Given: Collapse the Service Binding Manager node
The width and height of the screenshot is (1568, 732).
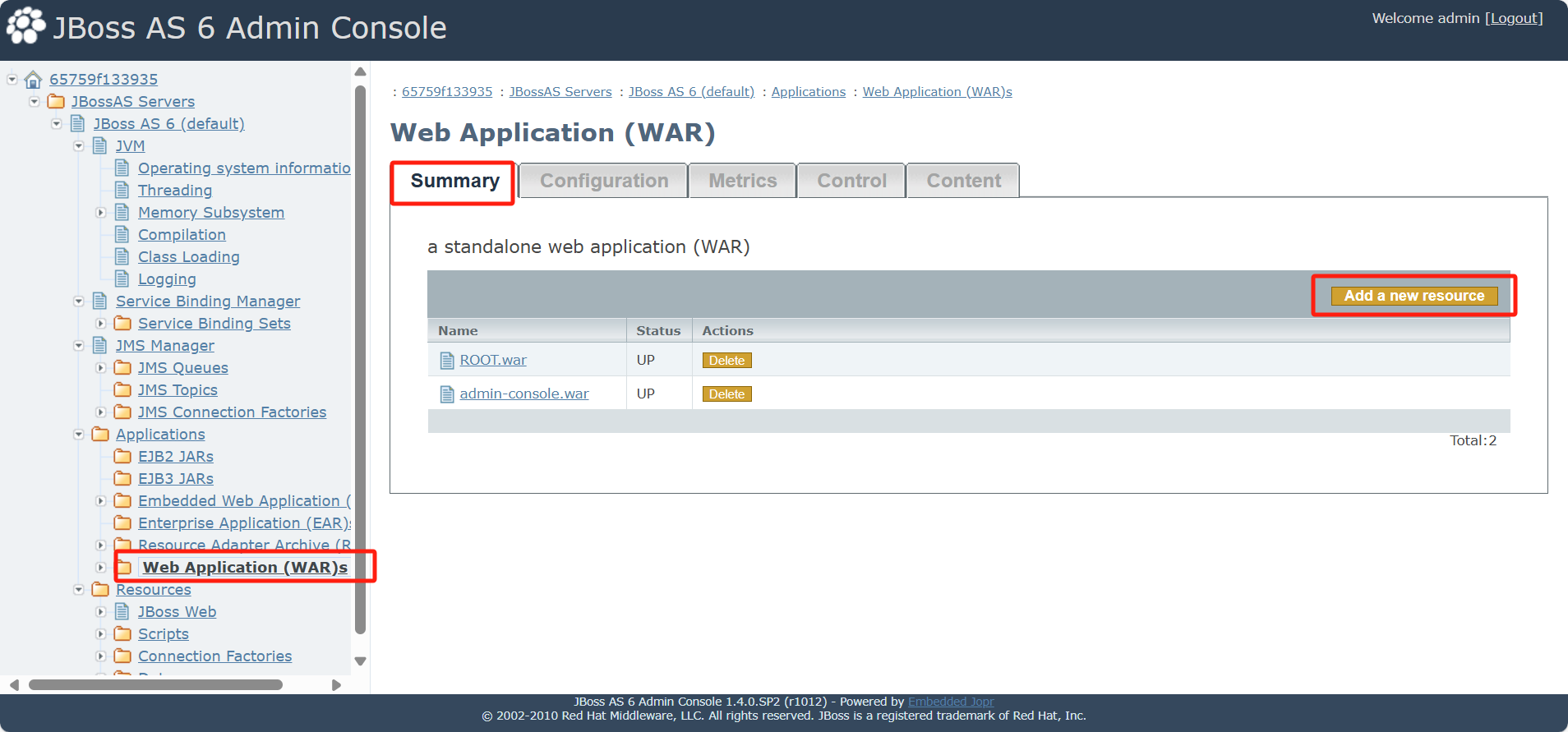Looking at the screenshot, I should [x=79, y=302].
